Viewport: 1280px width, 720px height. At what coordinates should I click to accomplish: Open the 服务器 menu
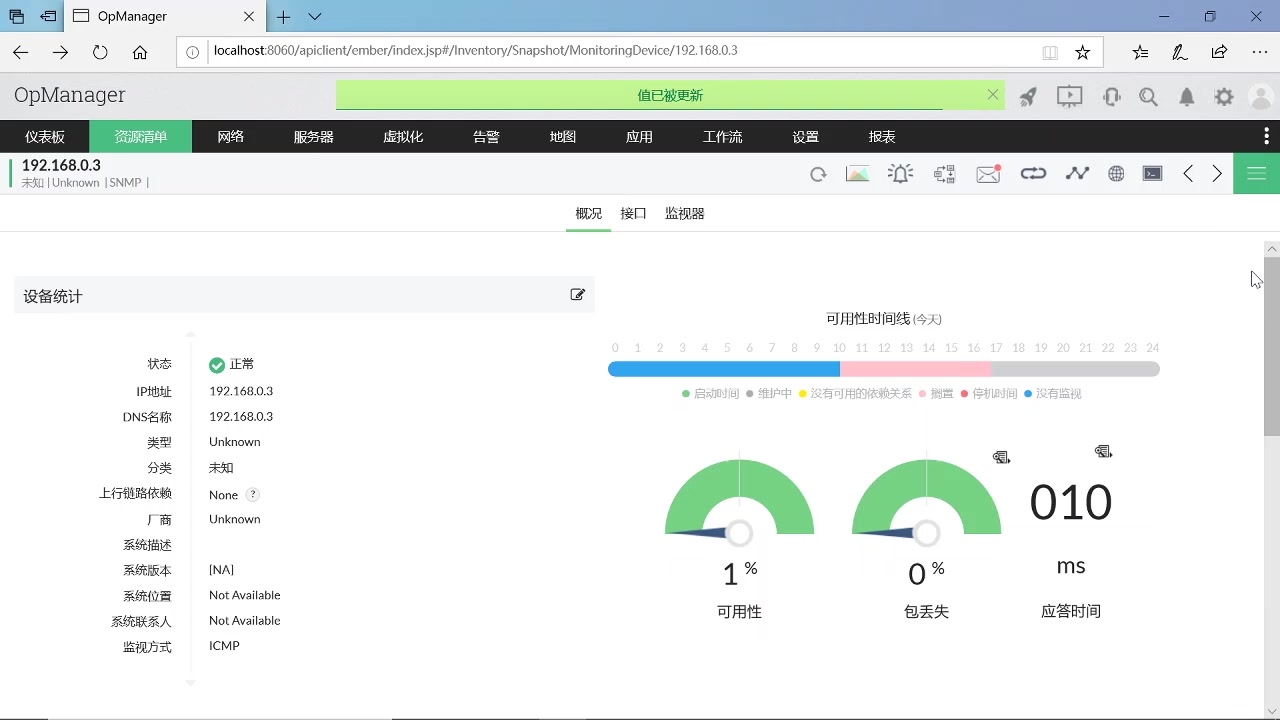313,137
